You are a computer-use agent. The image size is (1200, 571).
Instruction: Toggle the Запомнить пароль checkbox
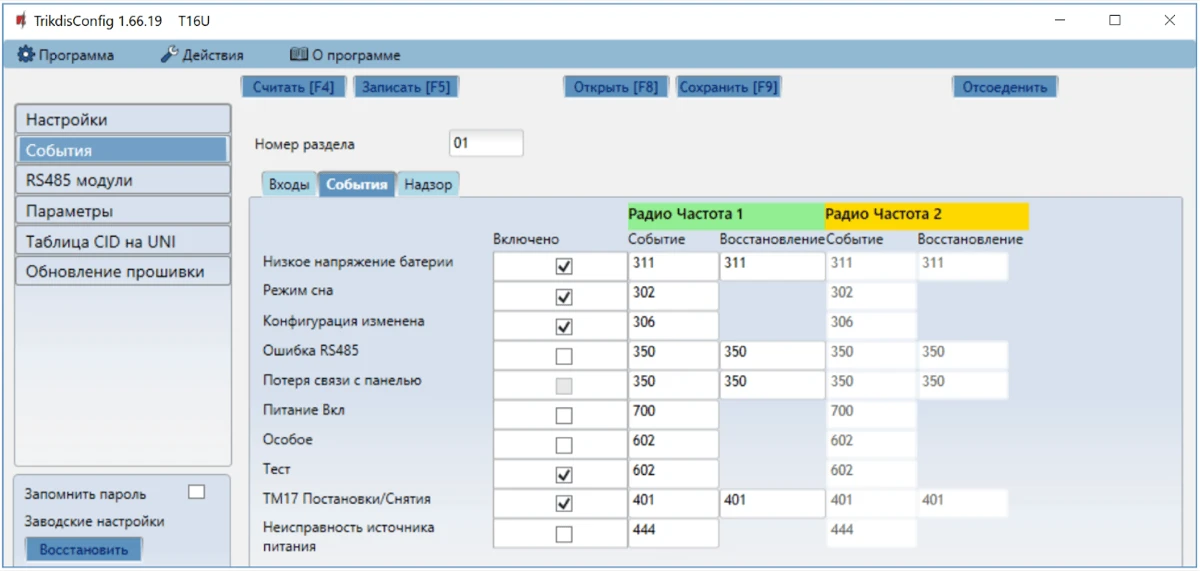(197, 492)
